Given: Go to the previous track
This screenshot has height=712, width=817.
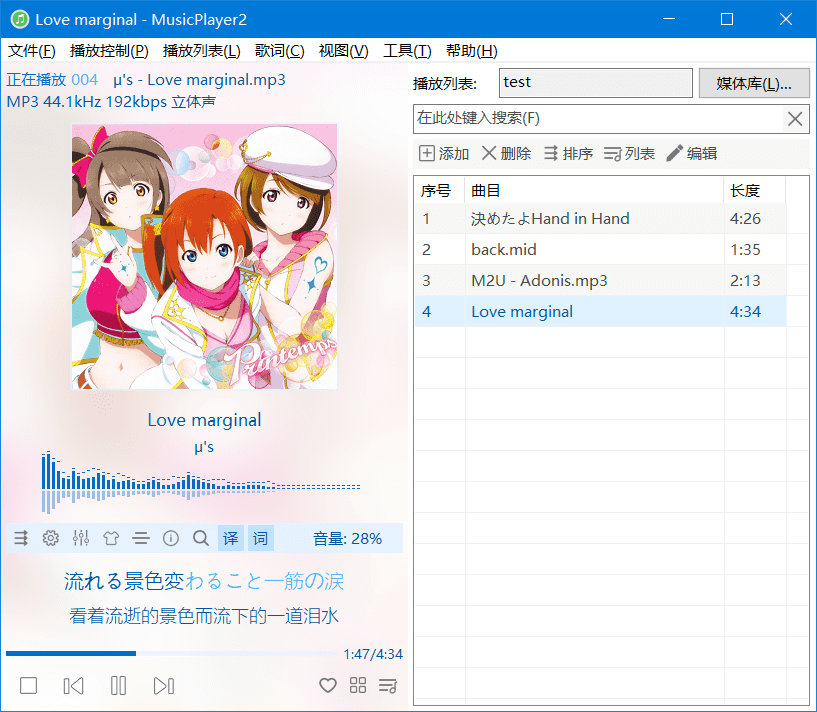Looking at the screenshot, I should [x=73, y=685].
